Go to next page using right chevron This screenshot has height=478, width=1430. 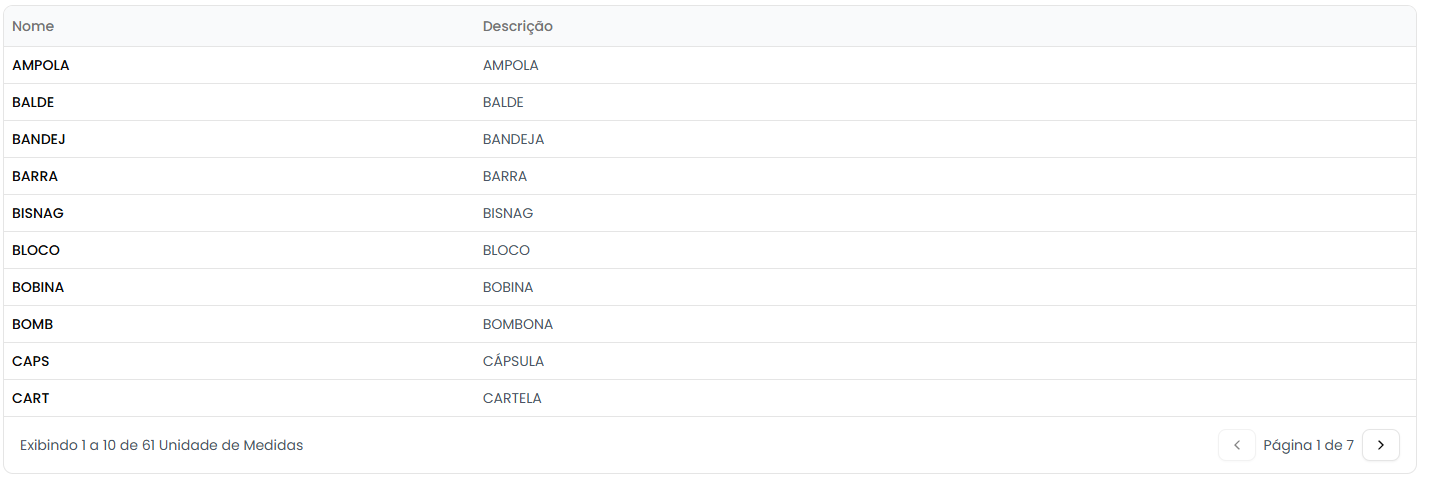tap(1380, 445)
